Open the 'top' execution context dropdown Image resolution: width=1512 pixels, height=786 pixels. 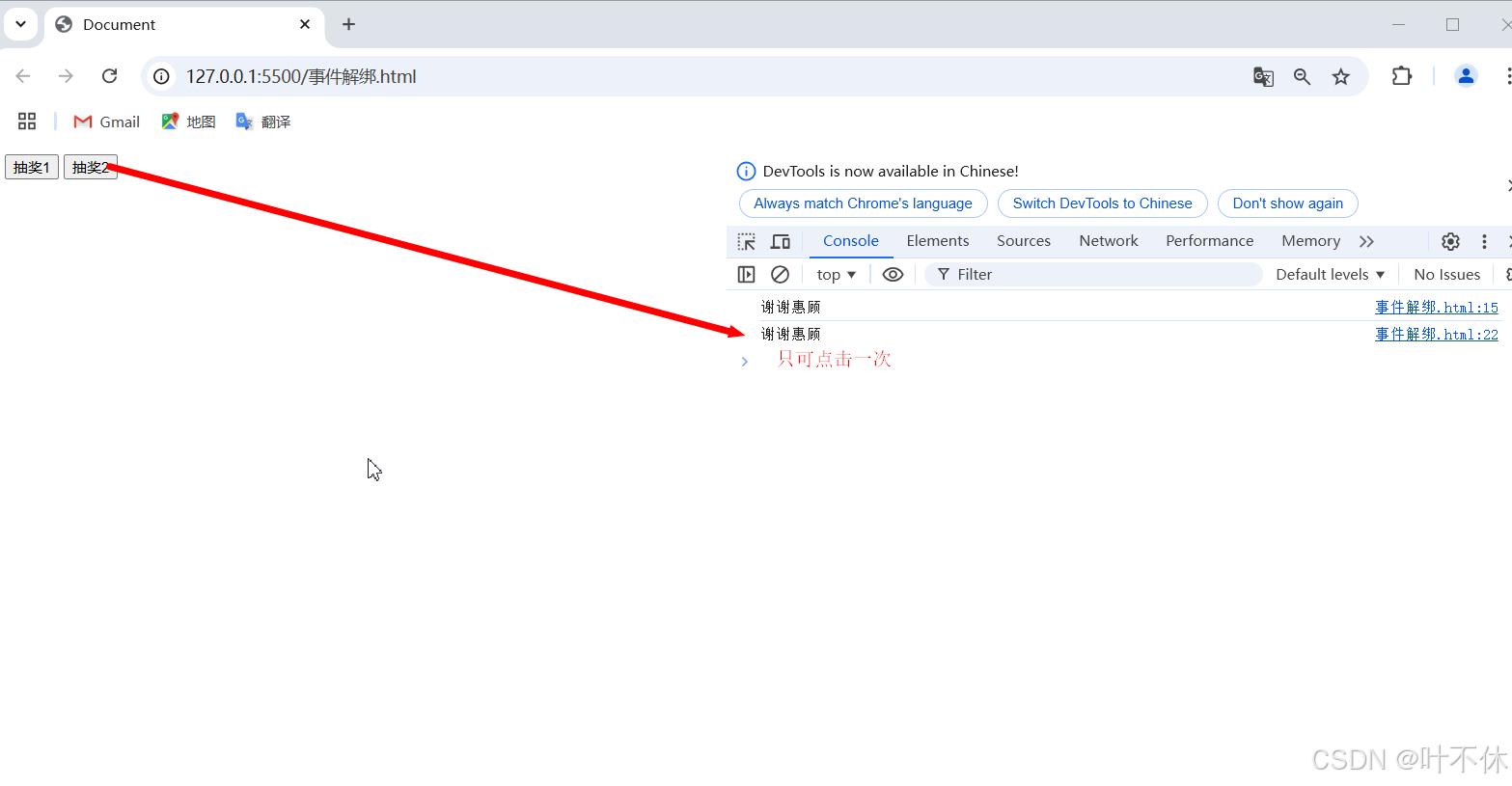pyautogui.click(x=836, y=274)
